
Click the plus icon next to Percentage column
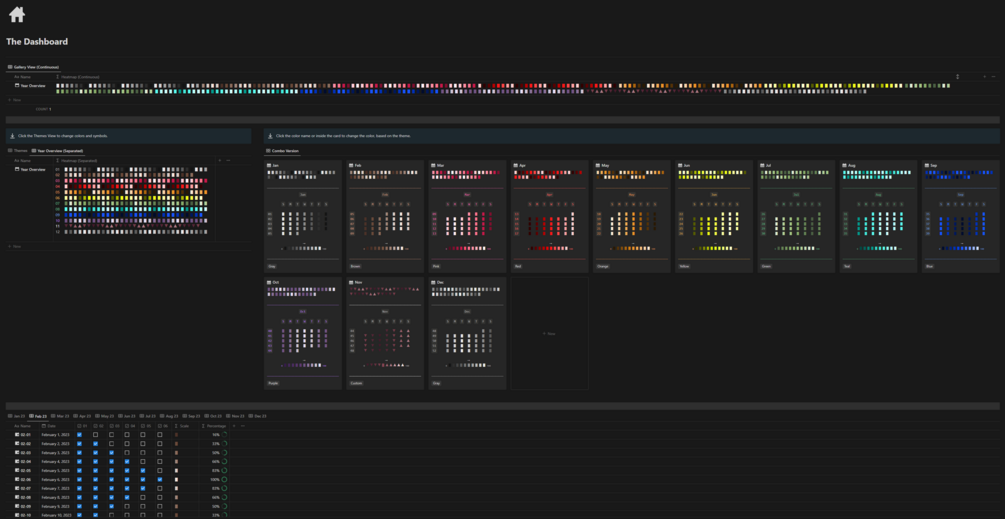(x=234, y=425)
